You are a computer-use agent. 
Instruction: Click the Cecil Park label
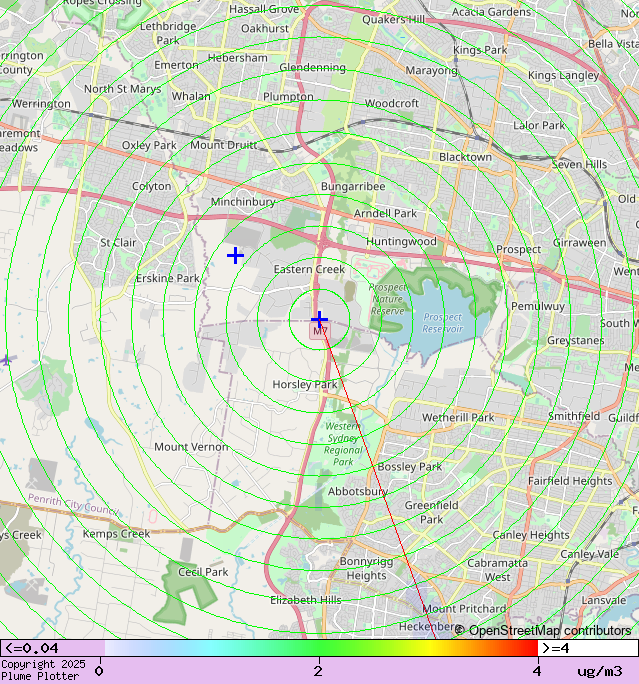click(203, 572)
